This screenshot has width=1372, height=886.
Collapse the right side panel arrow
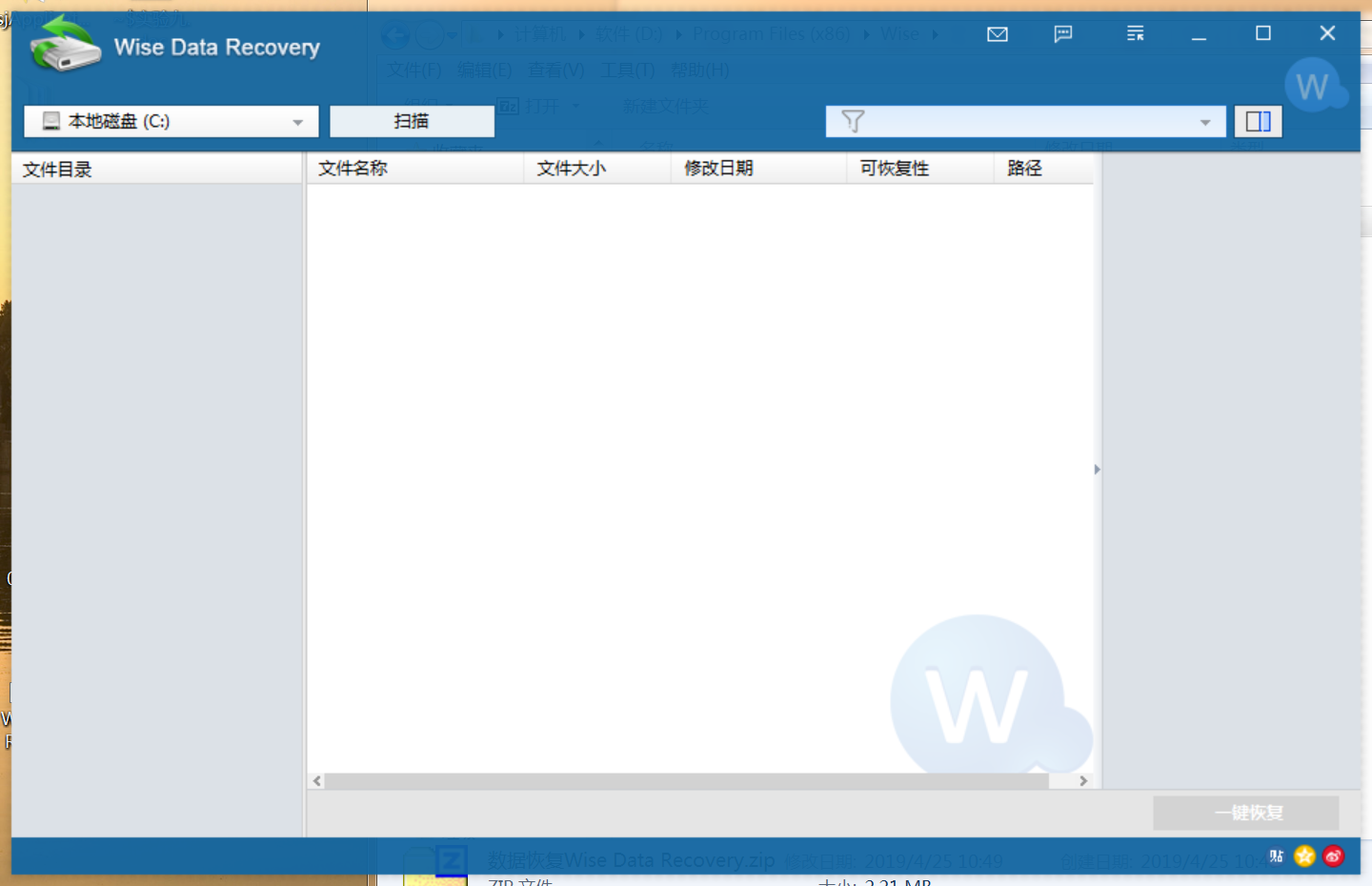1098,469
